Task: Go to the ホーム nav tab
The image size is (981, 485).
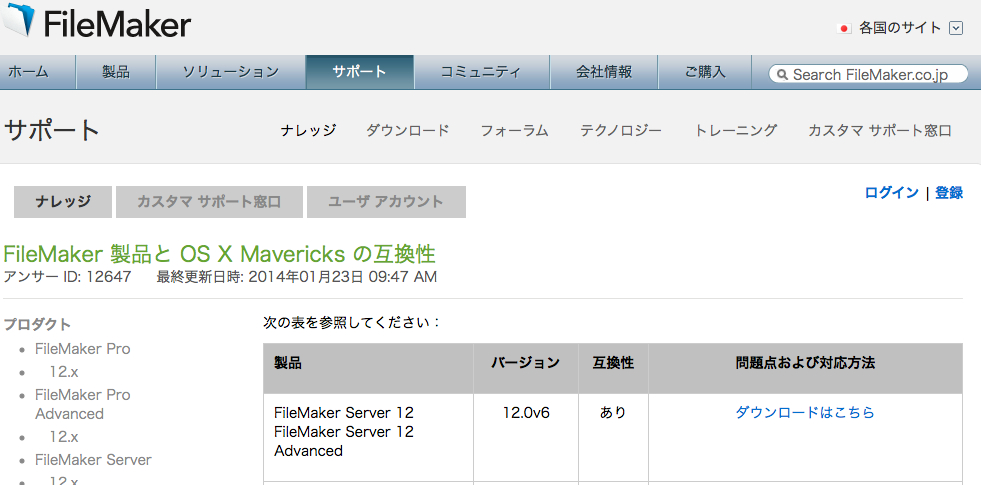Action: click(37, 72)
